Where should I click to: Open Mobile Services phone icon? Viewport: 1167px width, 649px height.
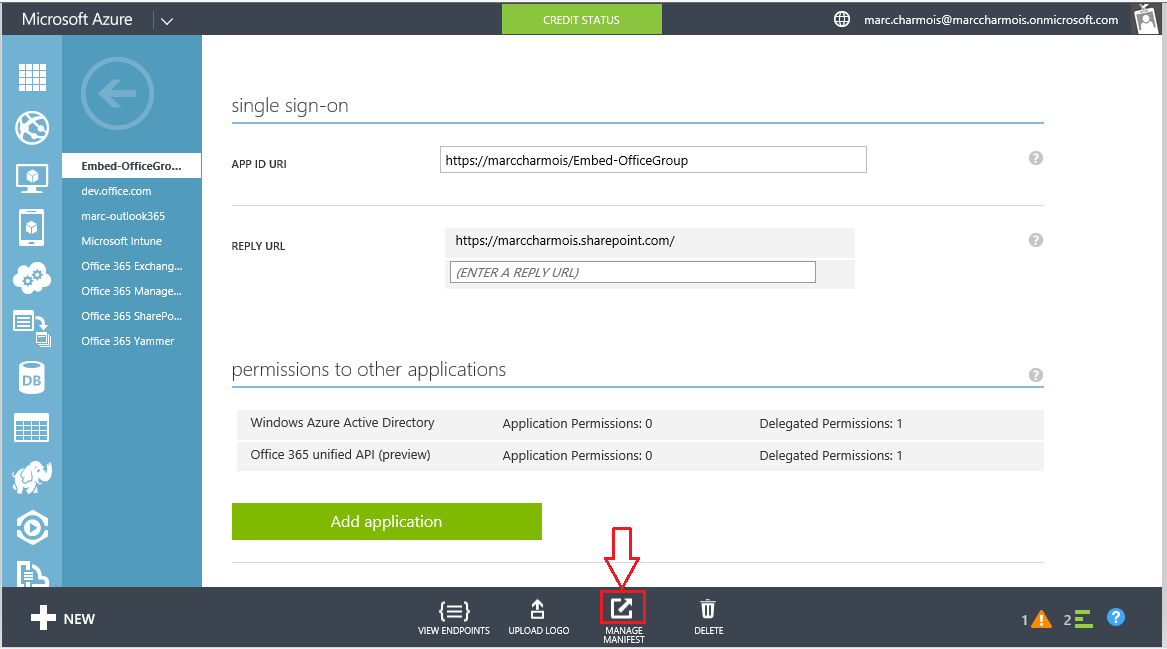(31, 227)
